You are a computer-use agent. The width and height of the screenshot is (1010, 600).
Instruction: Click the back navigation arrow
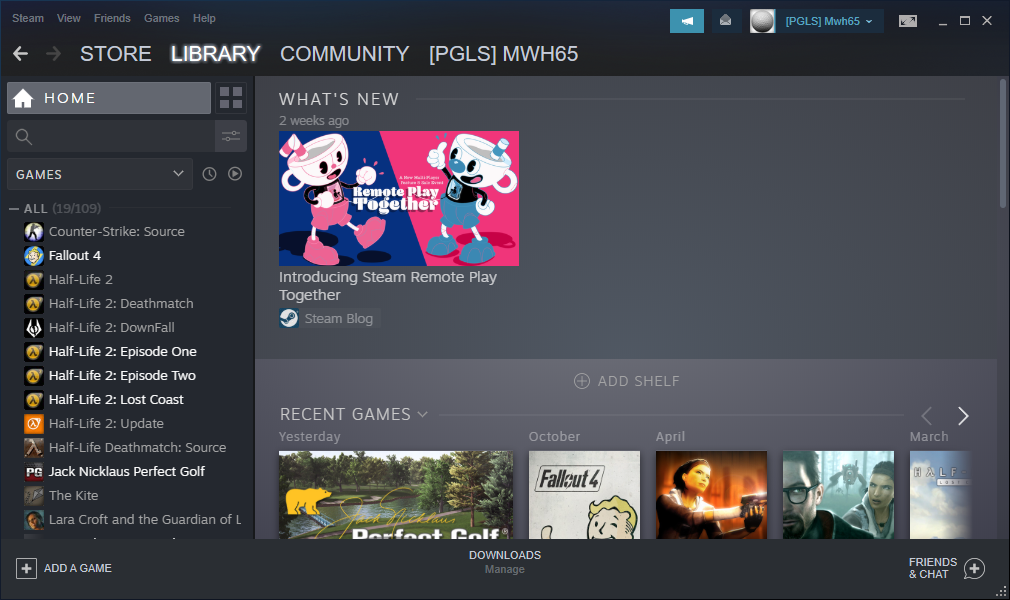pyautogui.click(x=20, y=54)
